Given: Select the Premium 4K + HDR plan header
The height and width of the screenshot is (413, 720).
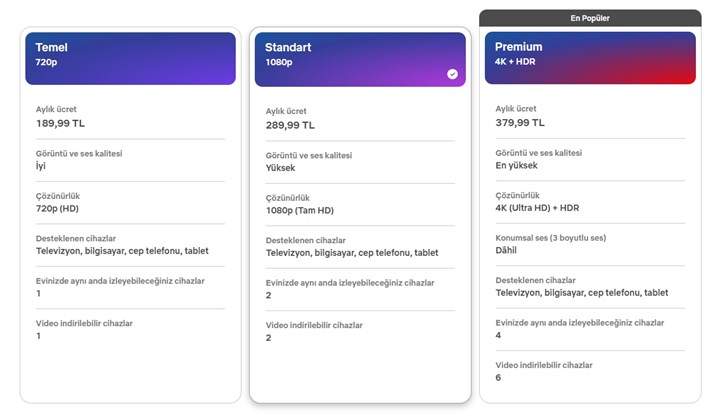Looking at the screenshot, I should coord(590,58).
